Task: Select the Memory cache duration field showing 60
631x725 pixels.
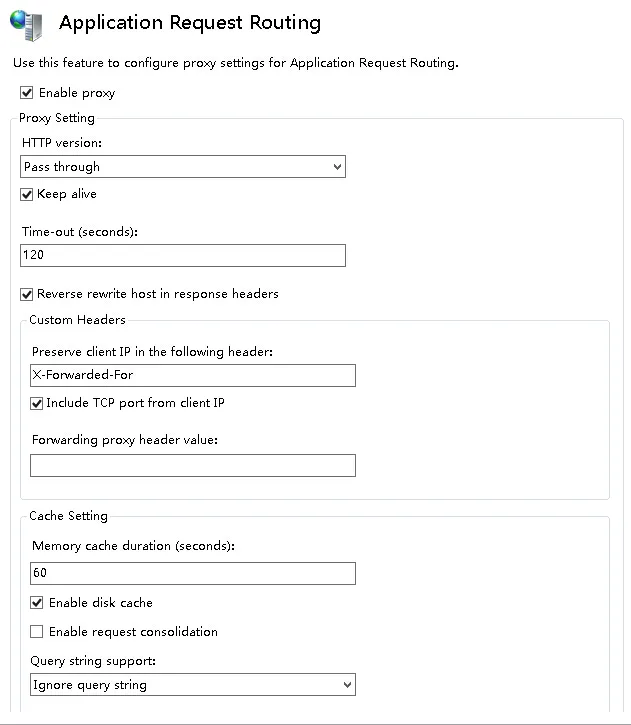Action: coord(193,573)
